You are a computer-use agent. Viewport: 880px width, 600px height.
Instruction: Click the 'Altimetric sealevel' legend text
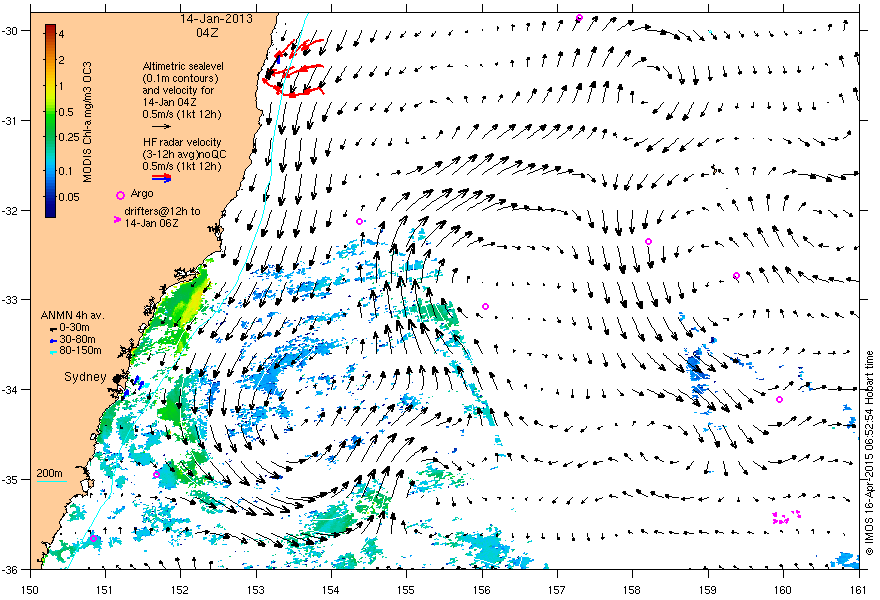(183, 66)
